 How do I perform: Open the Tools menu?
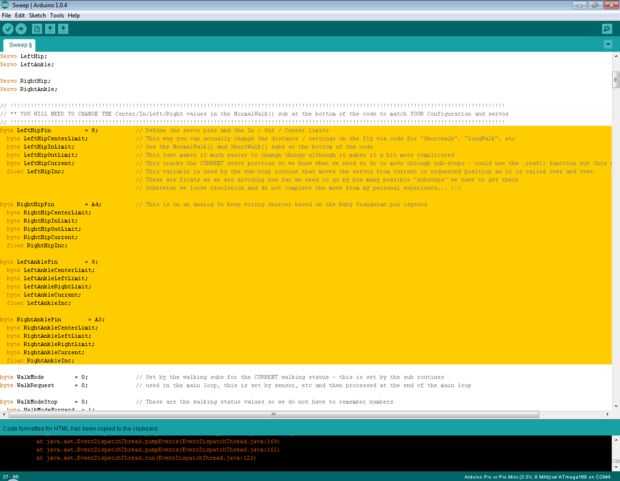[57, 15]
